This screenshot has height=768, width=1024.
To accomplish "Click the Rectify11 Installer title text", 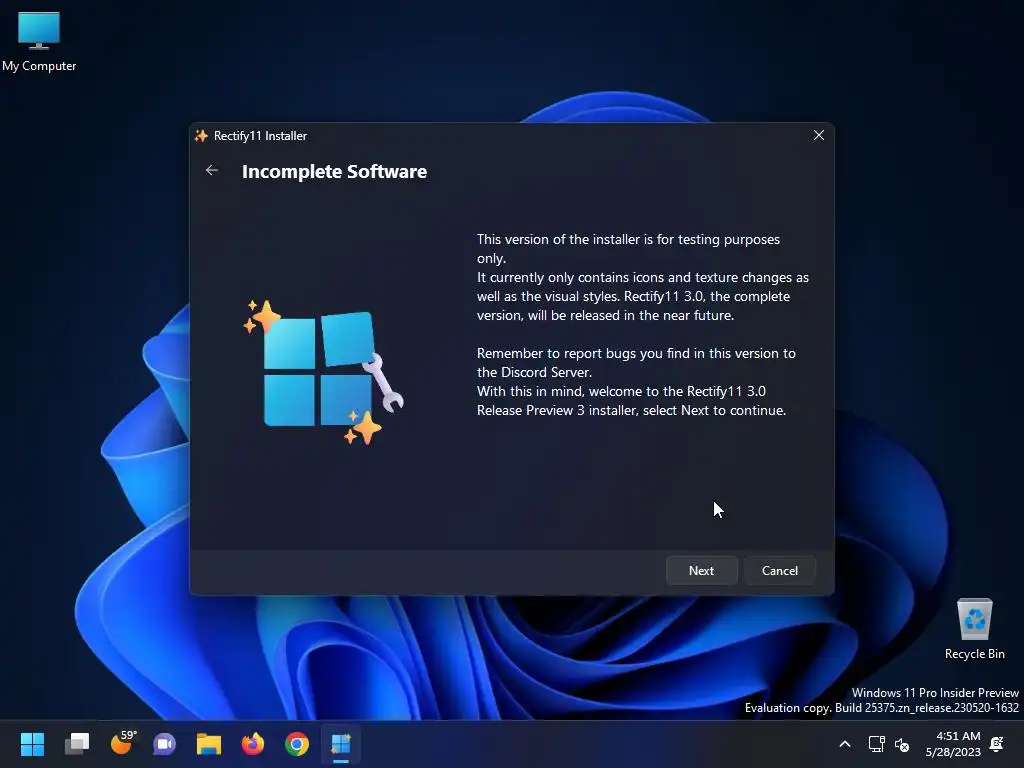I will 260,136.
